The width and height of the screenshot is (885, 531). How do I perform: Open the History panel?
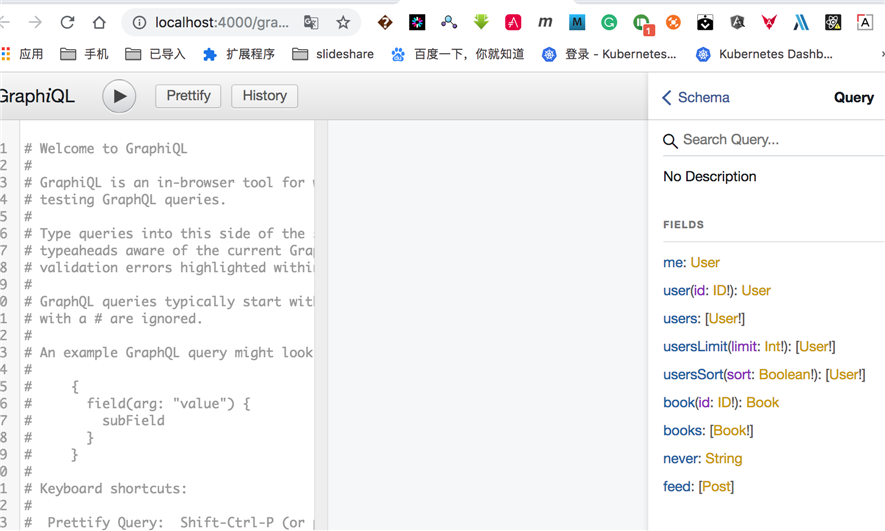click(265, 96)
